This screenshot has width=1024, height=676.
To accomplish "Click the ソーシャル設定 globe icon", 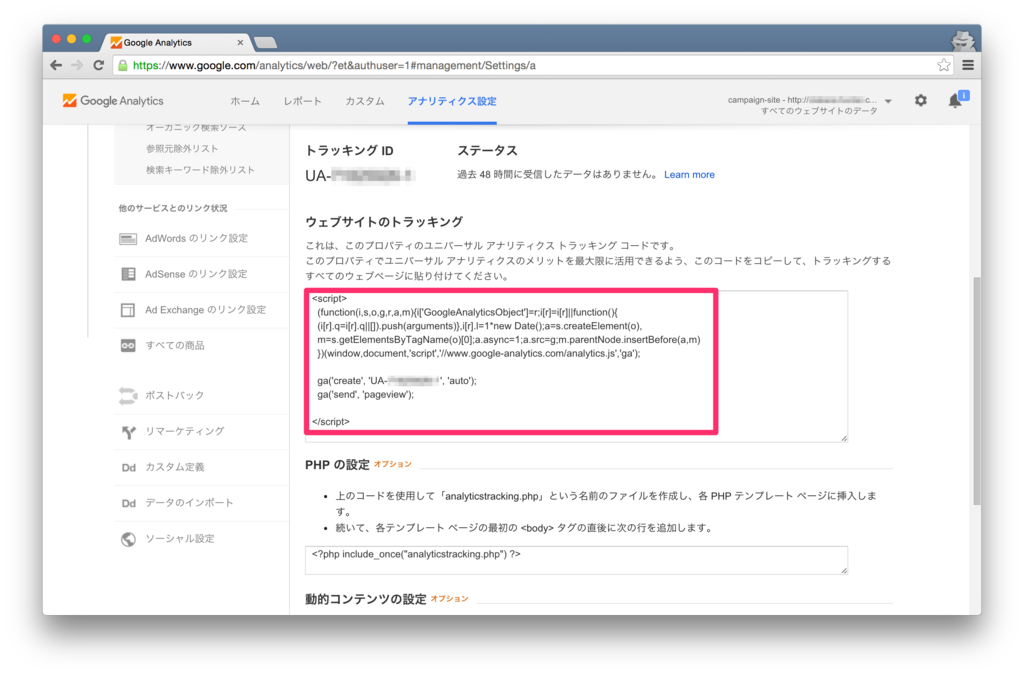I will (129, 539).
